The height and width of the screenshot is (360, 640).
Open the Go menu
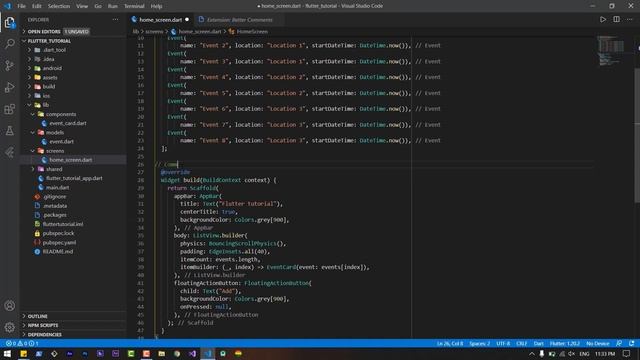pos(98,6)
